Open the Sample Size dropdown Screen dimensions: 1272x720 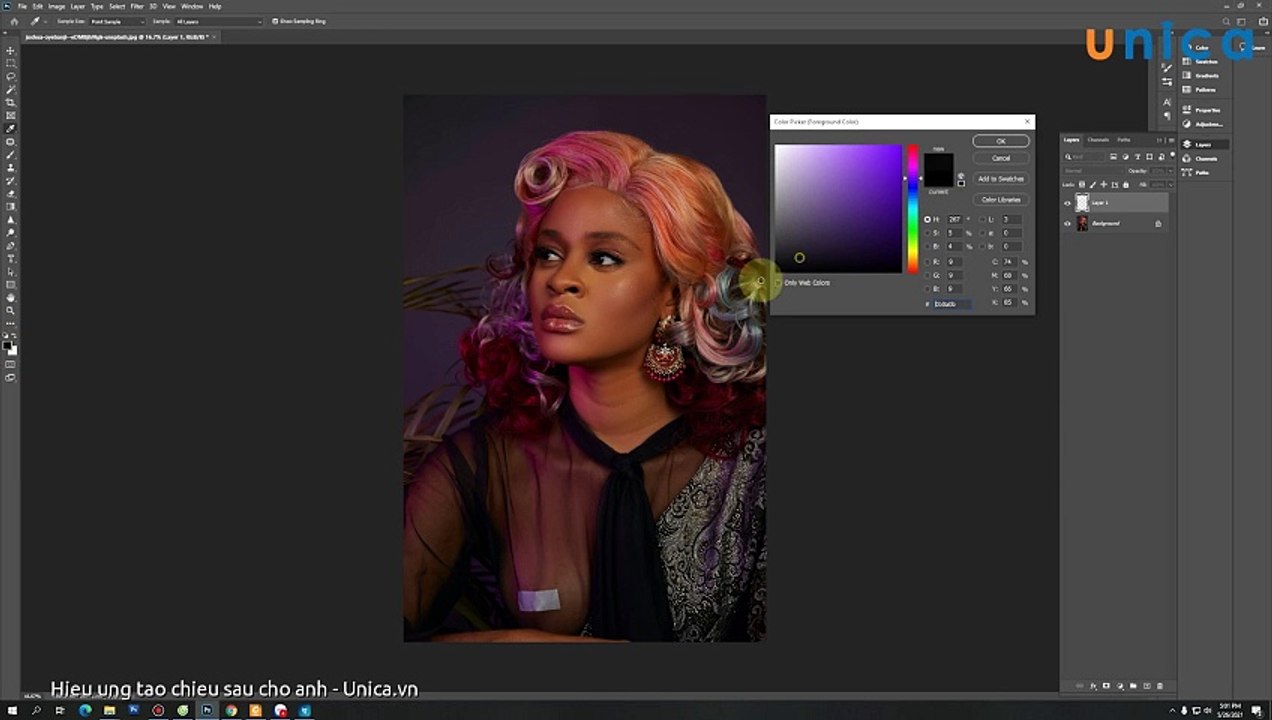coord(115,21)
